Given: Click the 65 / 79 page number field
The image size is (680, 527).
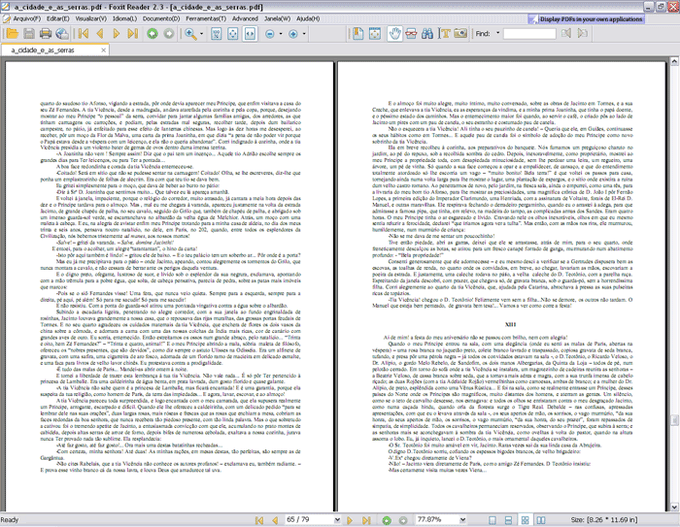Looking at the screenshot, I should (x=309, y=520).
